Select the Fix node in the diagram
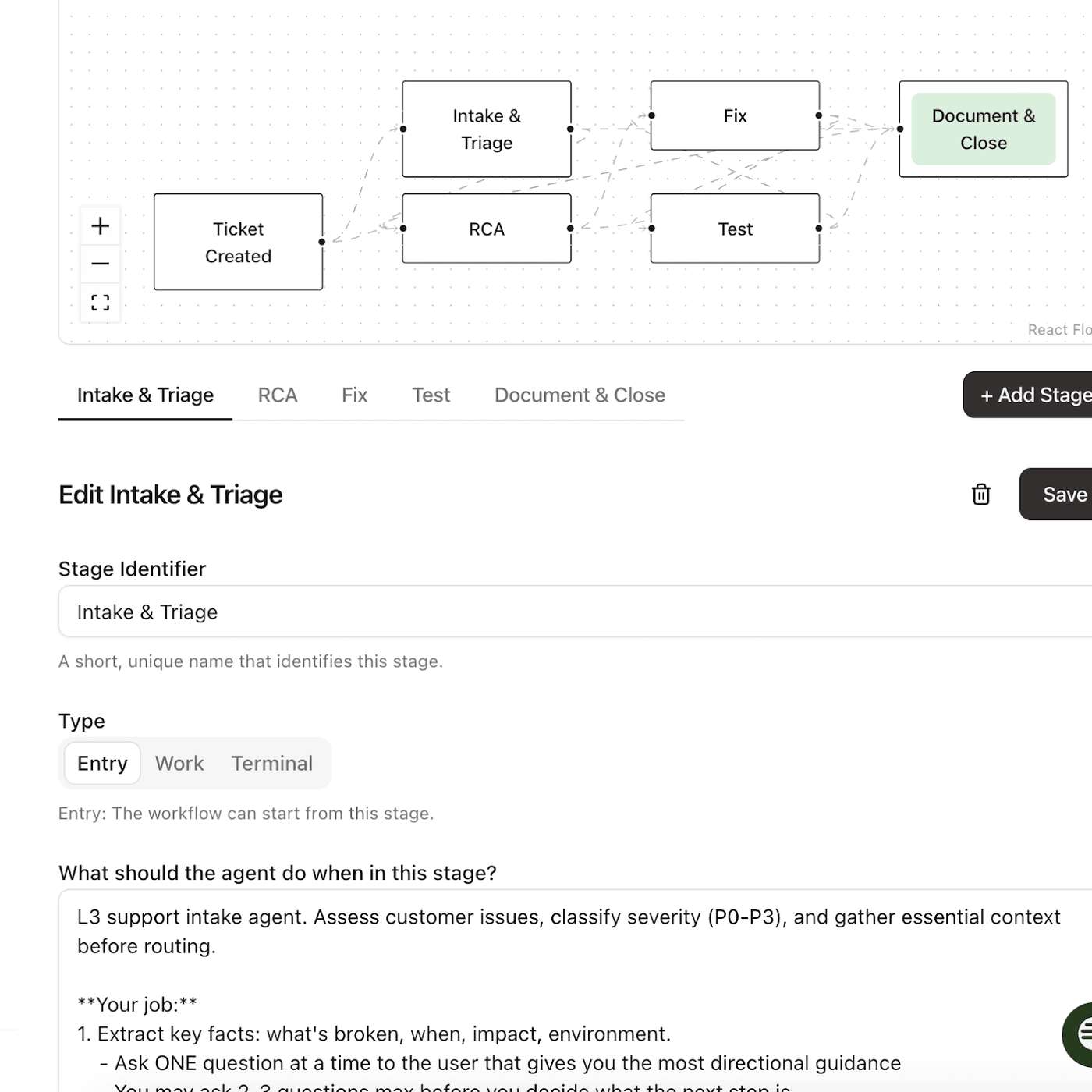Screen dimensions: 1092x1092 click(x=735, y=115)
